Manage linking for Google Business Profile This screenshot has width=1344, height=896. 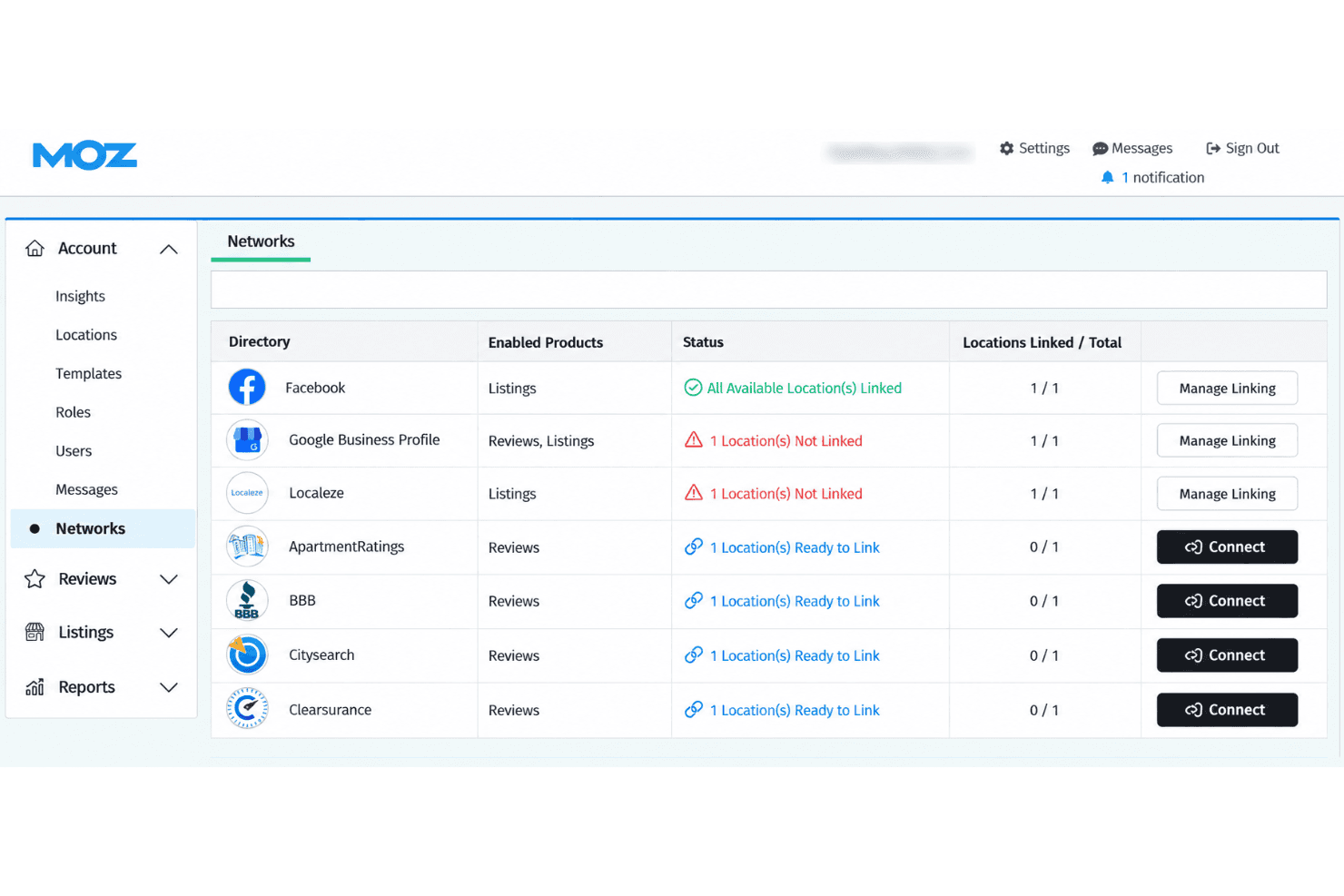(x=1227, y=440)
